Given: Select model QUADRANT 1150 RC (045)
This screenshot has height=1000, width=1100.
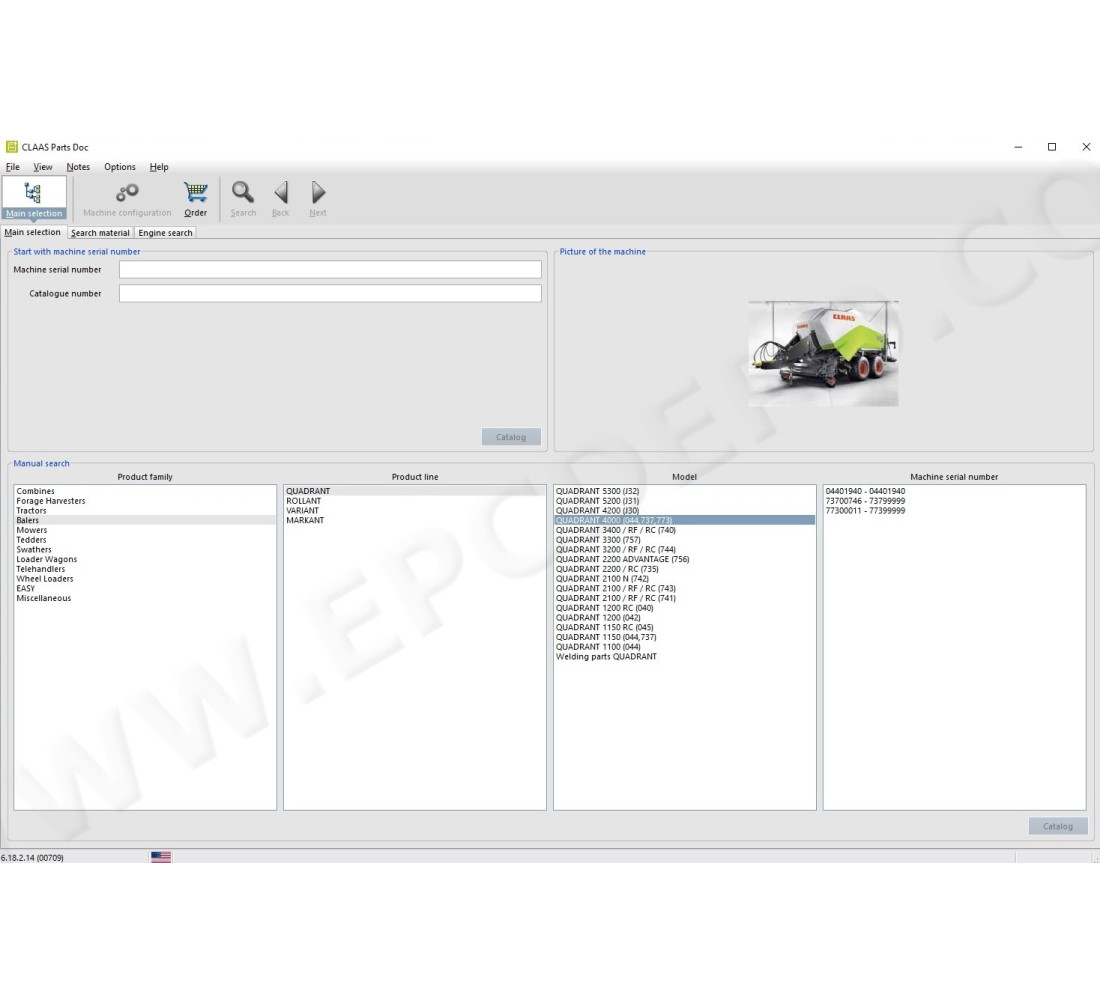Looking at the screenshot, I should pyautogui.click(x=685, y=628).
